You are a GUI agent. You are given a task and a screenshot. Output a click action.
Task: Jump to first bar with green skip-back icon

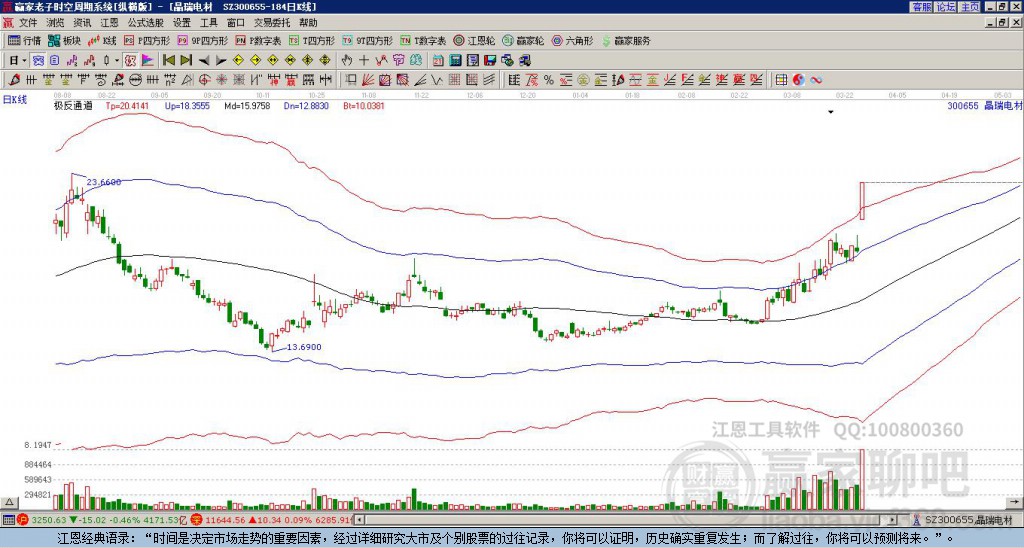click(x=168, y=61)
